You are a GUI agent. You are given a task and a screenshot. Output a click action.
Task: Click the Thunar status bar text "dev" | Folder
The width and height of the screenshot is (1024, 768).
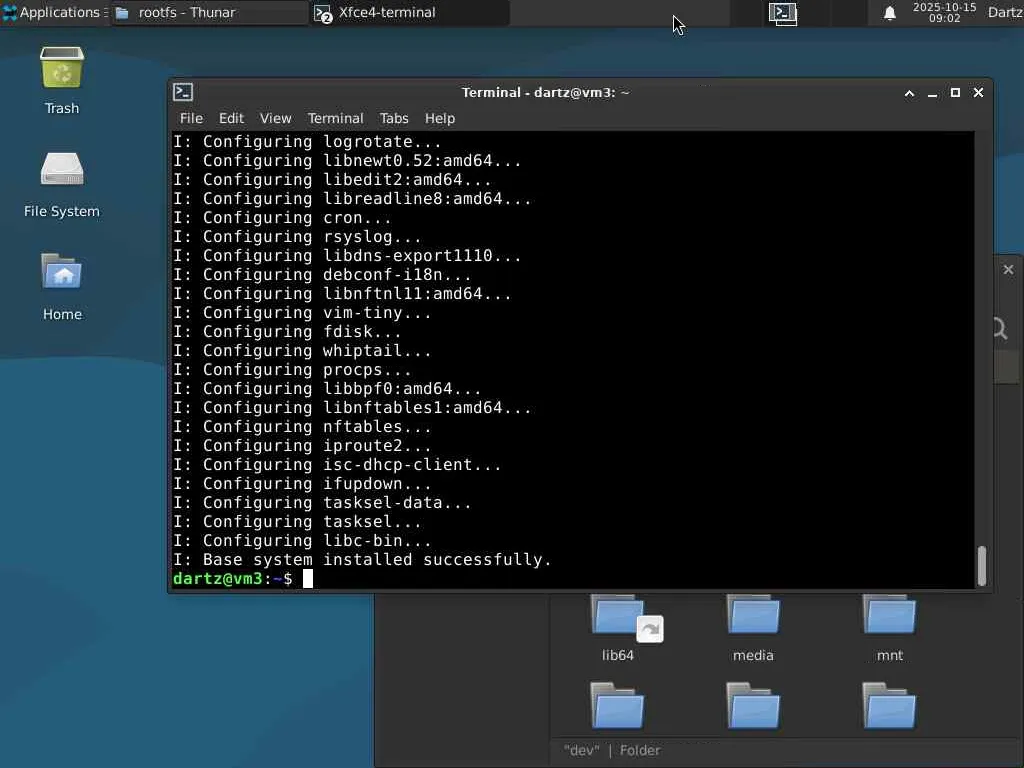(x=612, y=750)
